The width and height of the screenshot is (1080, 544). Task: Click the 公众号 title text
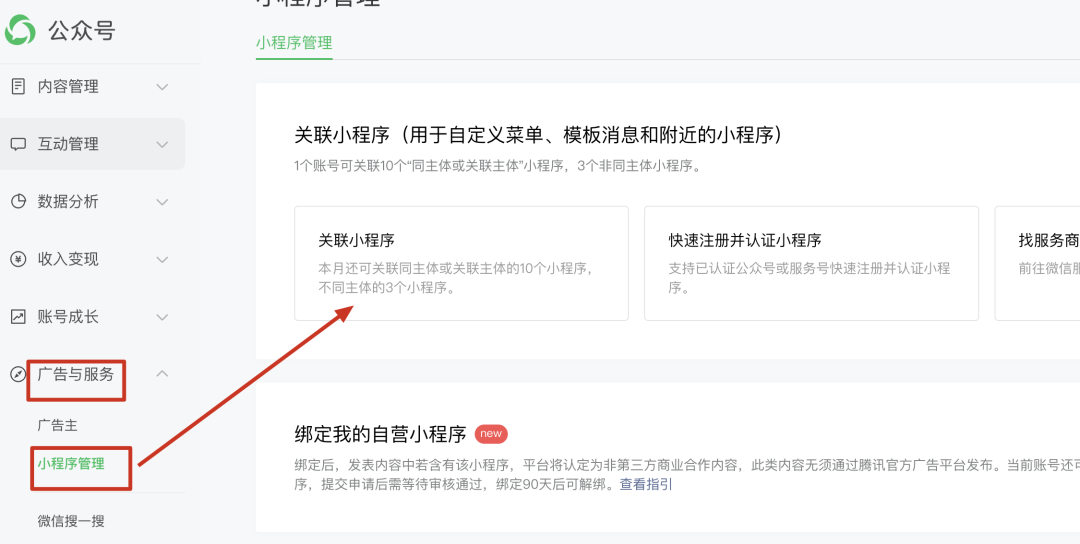[81, 30]
